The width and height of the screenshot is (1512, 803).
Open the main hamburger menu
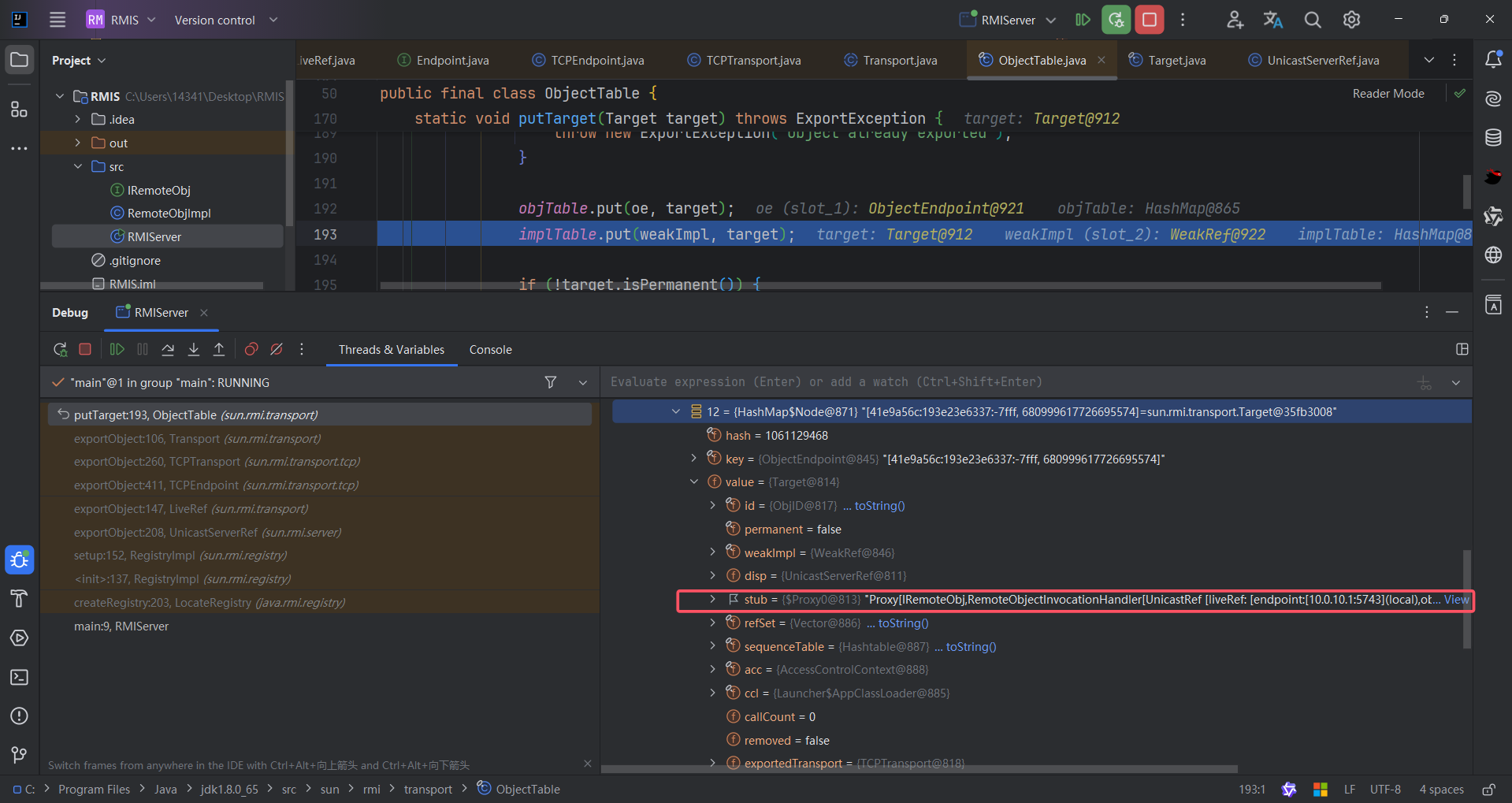tap(58, 20)
